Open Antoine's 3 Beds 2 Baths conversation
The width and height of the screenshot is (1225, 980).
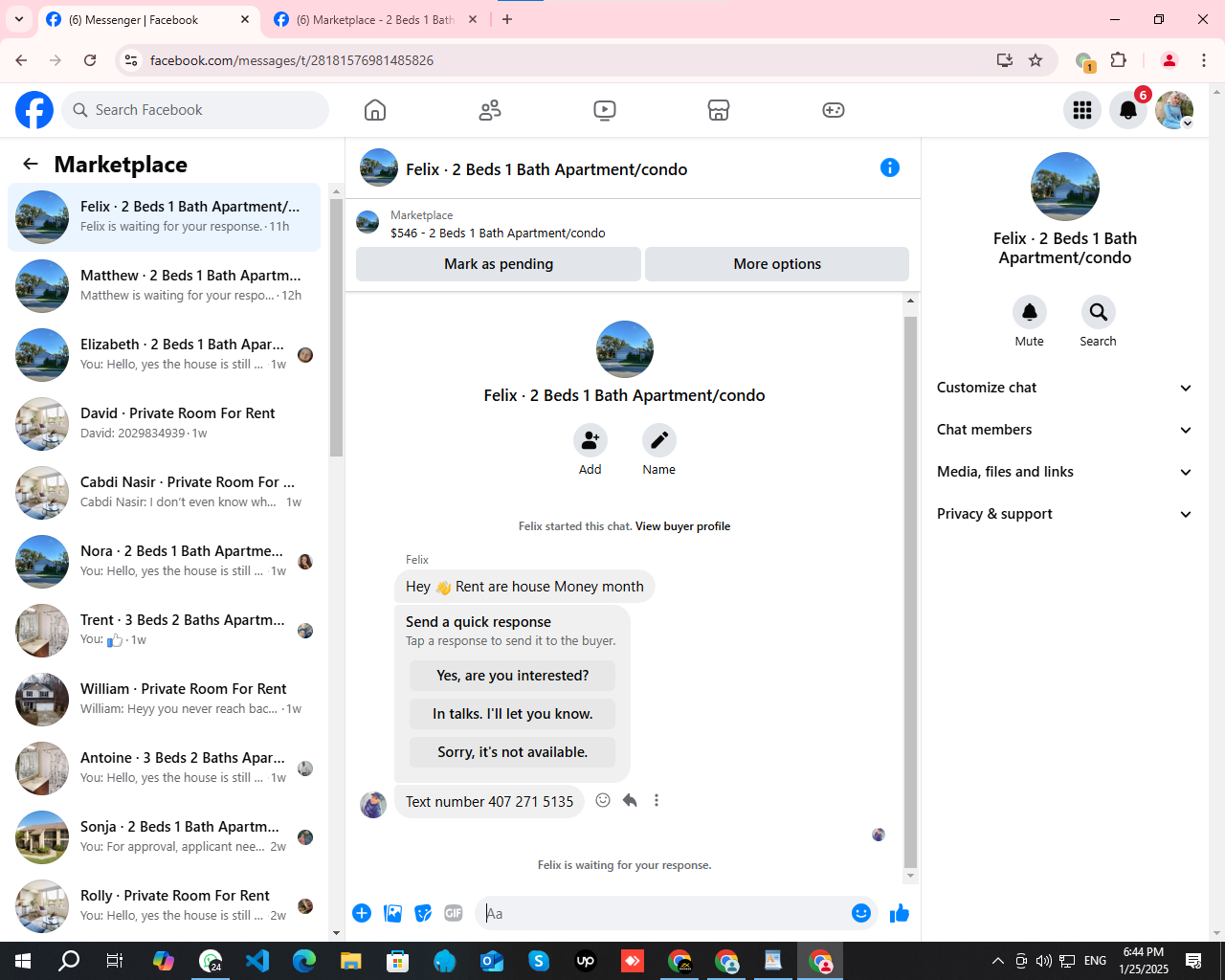(x=165, y=768)
